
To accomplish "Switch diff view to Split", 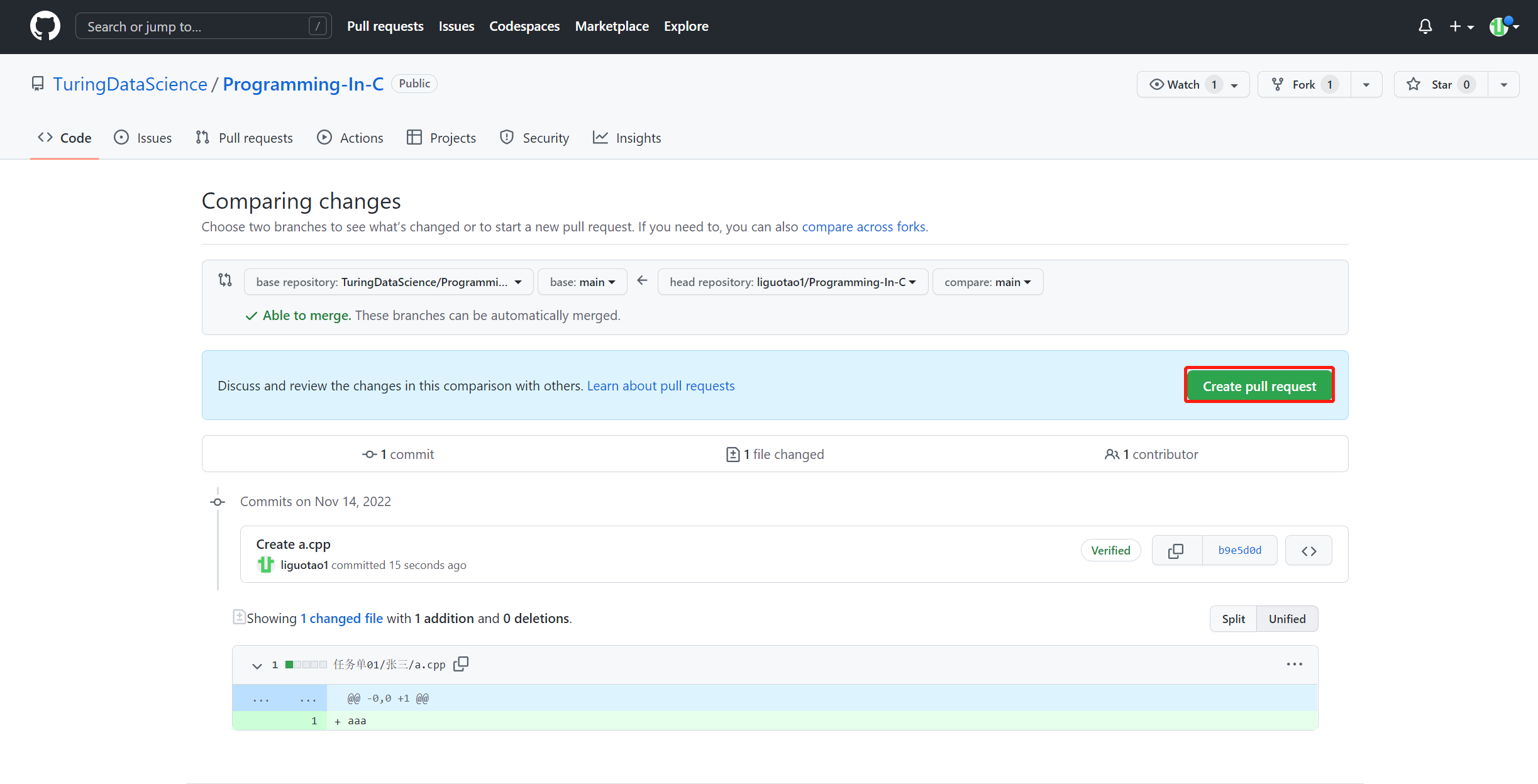I will [x=1232, y=619].
